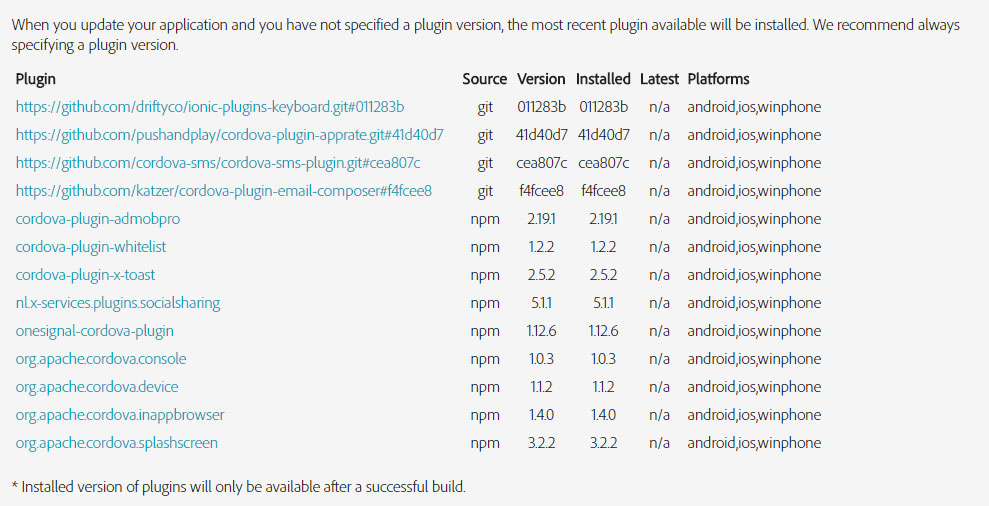Click the cordova-plugin-admobpro plugin link

click(98, 219)
